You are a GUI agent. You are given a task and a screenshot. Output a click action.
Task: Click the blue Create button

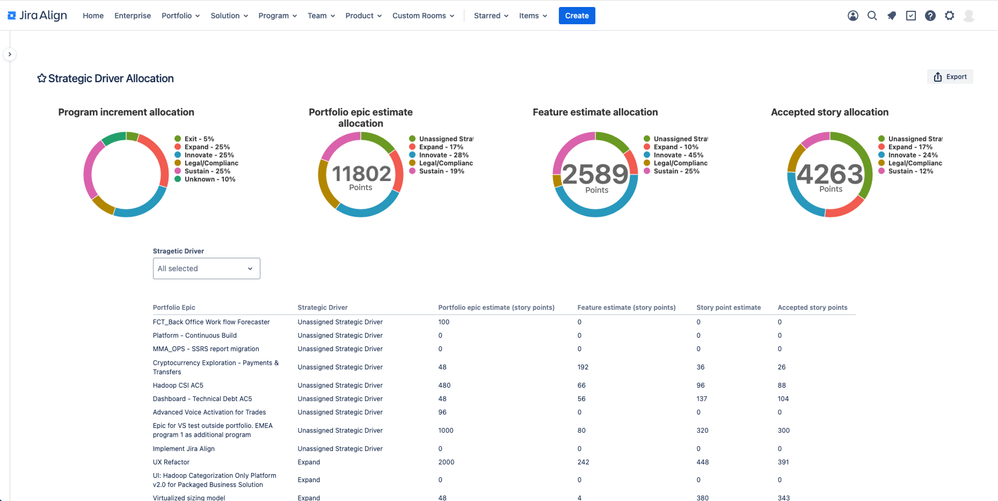(x=577, y=16)
